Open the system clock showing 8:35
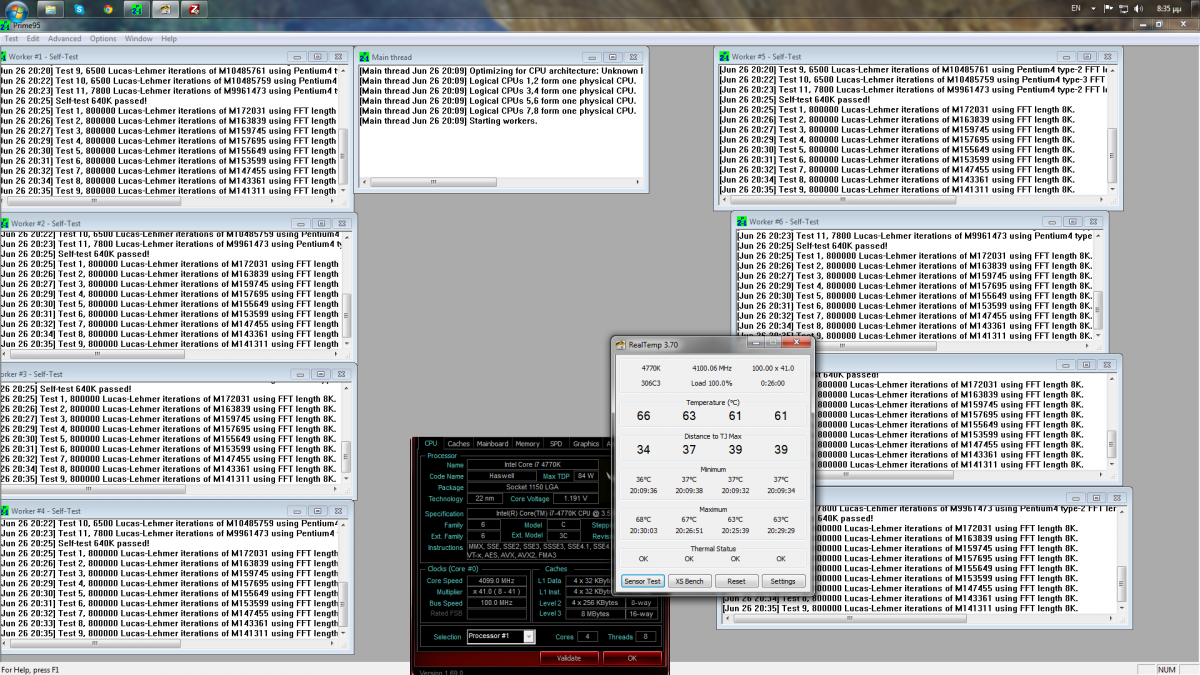This screenshot has width=1200, height=675. pos(1169,9)
